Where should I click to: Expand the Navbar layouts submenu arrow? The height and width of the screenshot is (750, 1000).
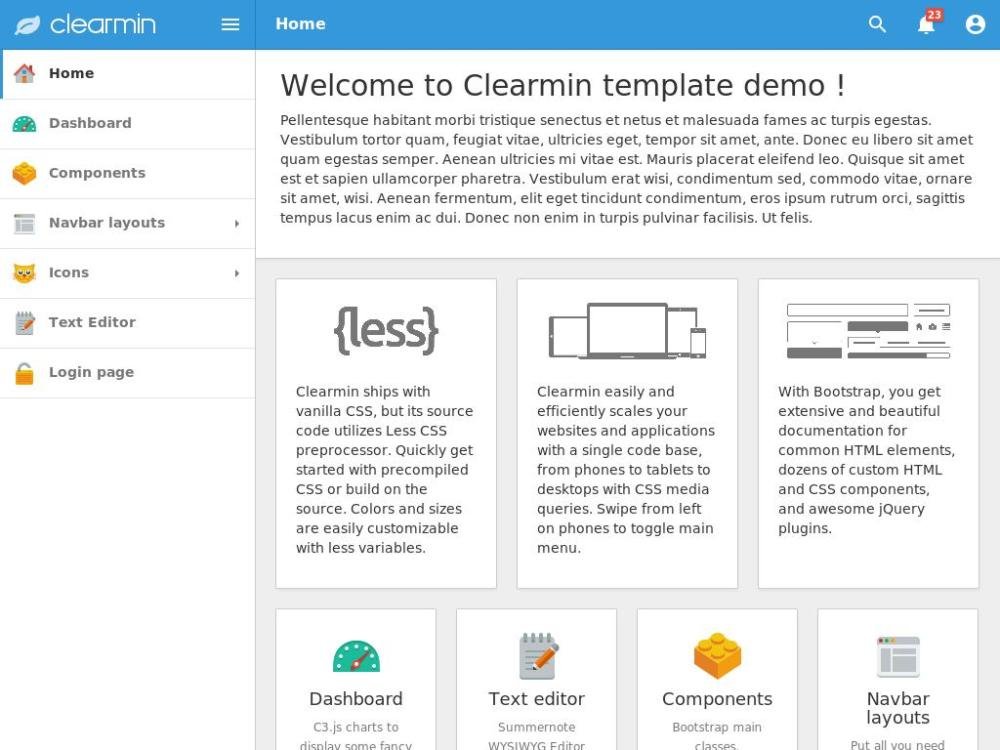coord(237,223)
